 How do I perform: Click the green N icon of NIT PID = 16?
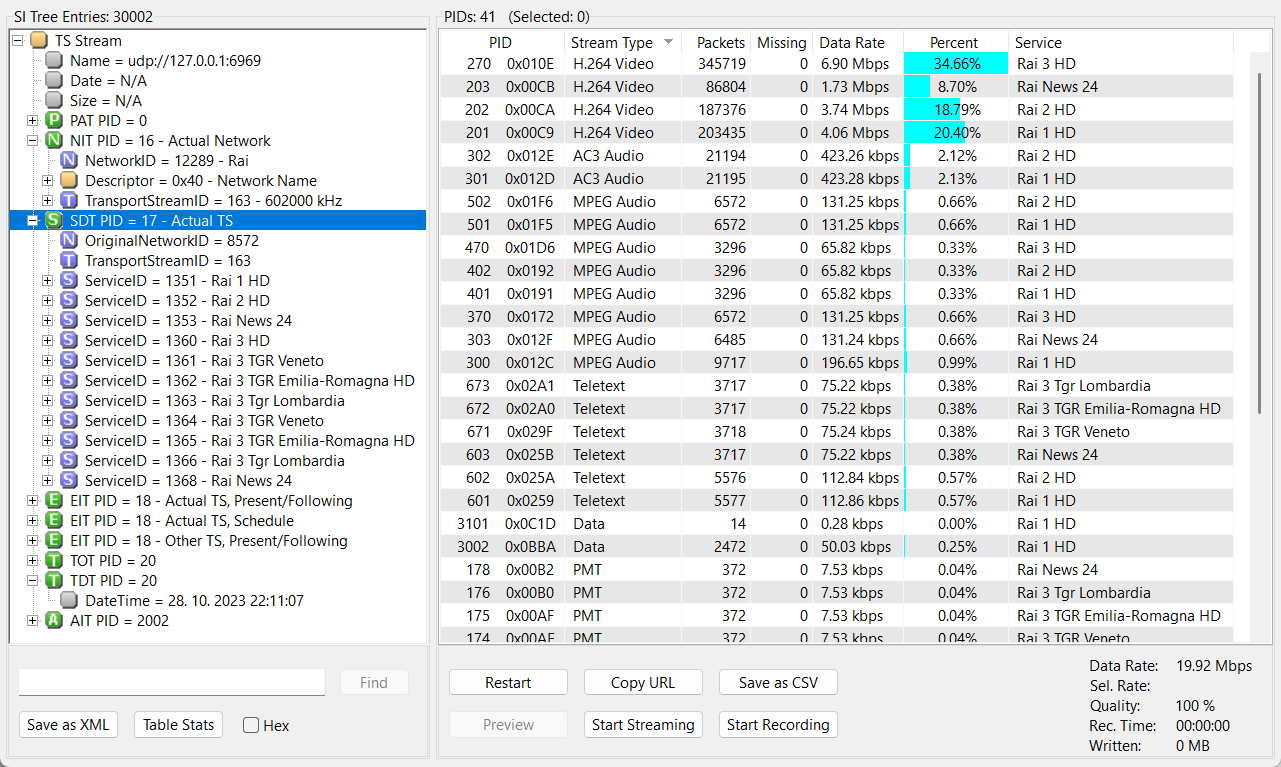[x=54, y=141]
